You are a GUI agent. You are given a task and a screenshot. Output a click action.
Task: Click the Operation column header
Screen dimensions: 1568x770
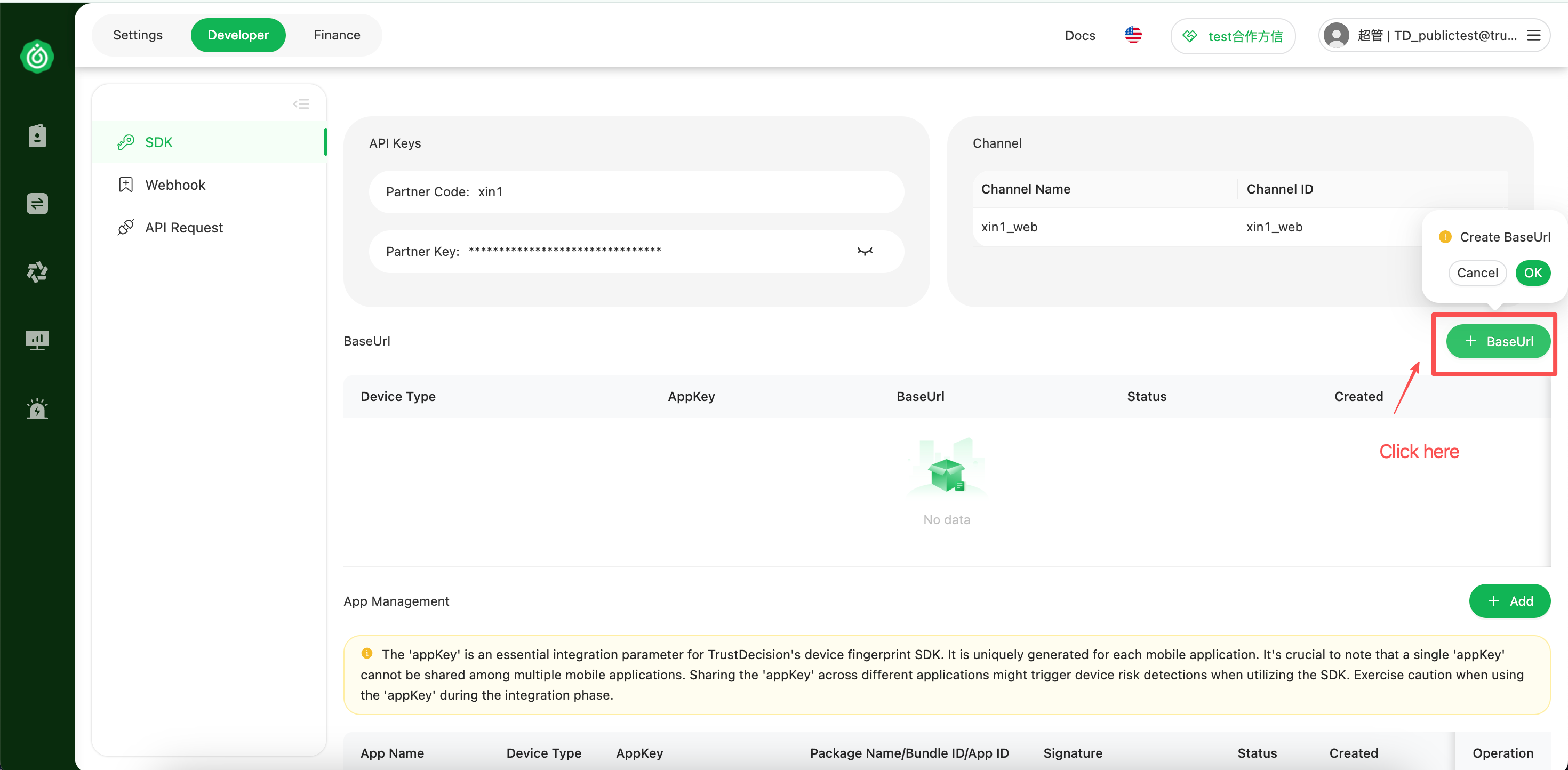[x=1502, y=753]
